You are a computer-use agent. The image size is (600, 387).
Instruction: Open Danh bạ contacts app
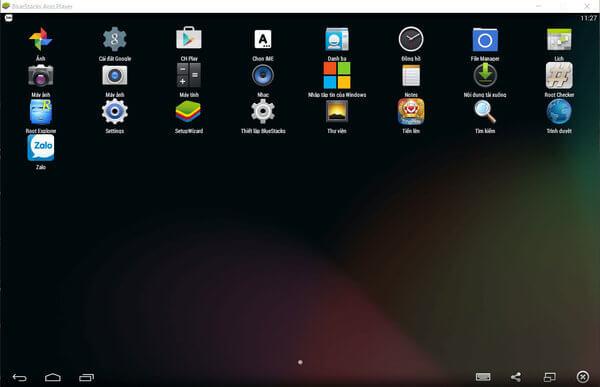tap(337, 39)
